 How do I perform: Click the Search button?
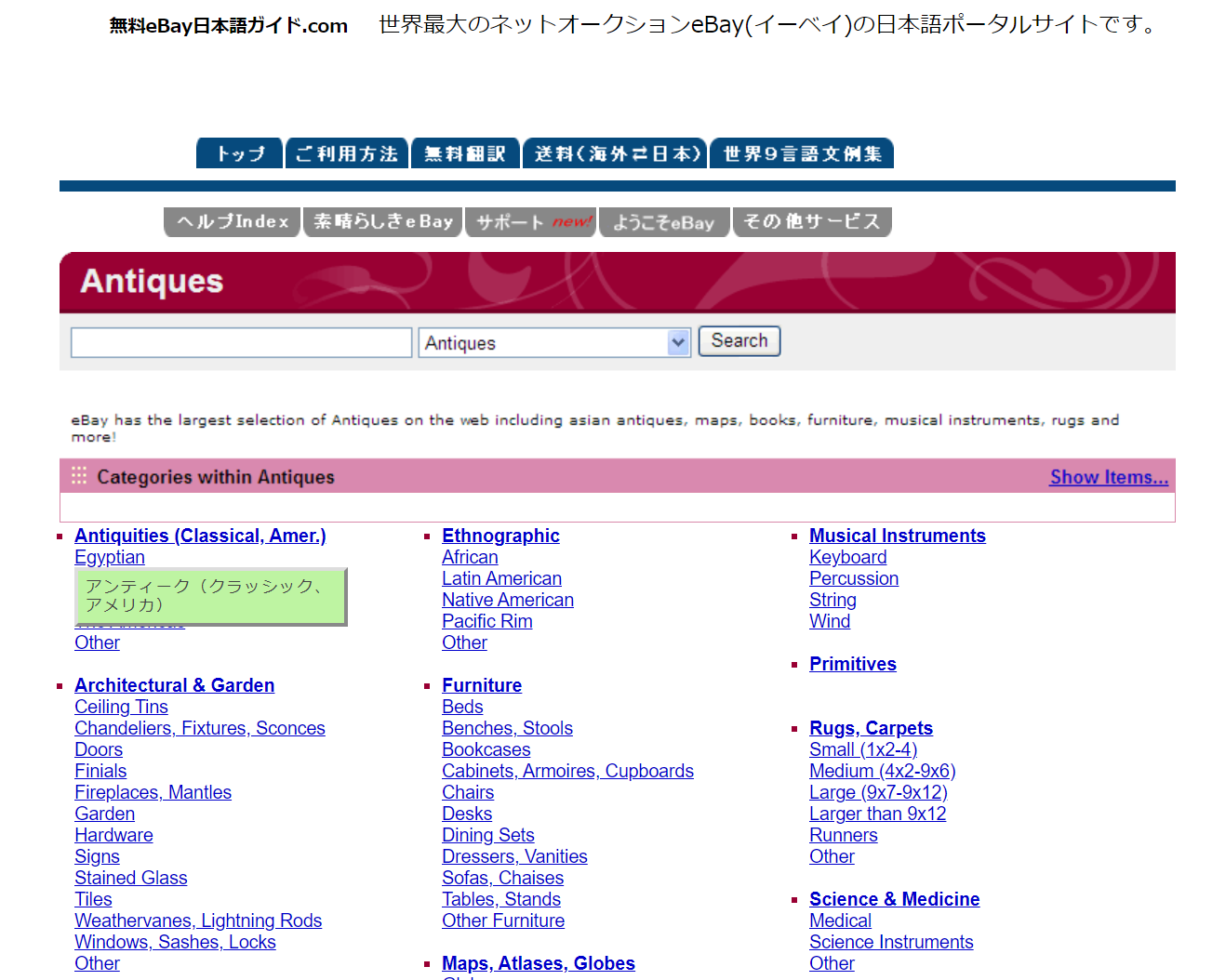click(x=739, y=341)
